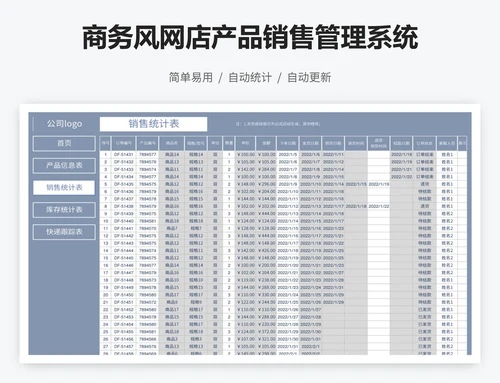
Task: Select order number cell DF-51431
Action: [x=124, y=155]
